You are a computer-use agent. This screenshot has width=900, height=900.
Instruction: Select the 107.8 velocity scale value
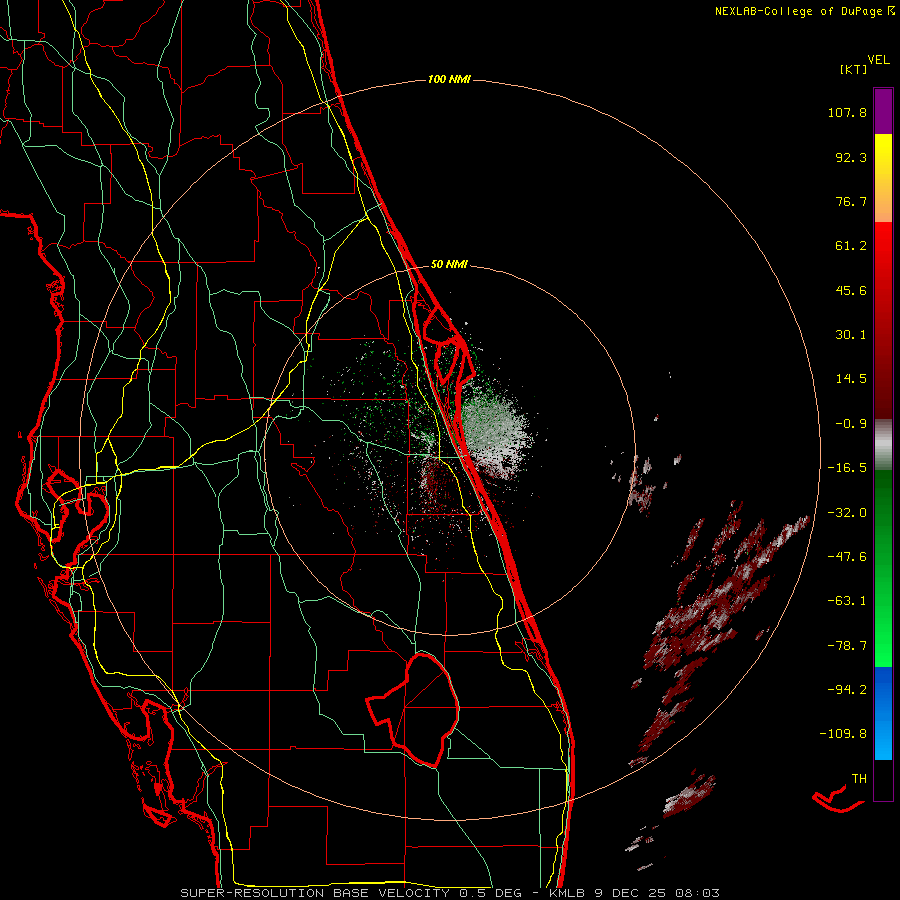click(x=847, y=112)
